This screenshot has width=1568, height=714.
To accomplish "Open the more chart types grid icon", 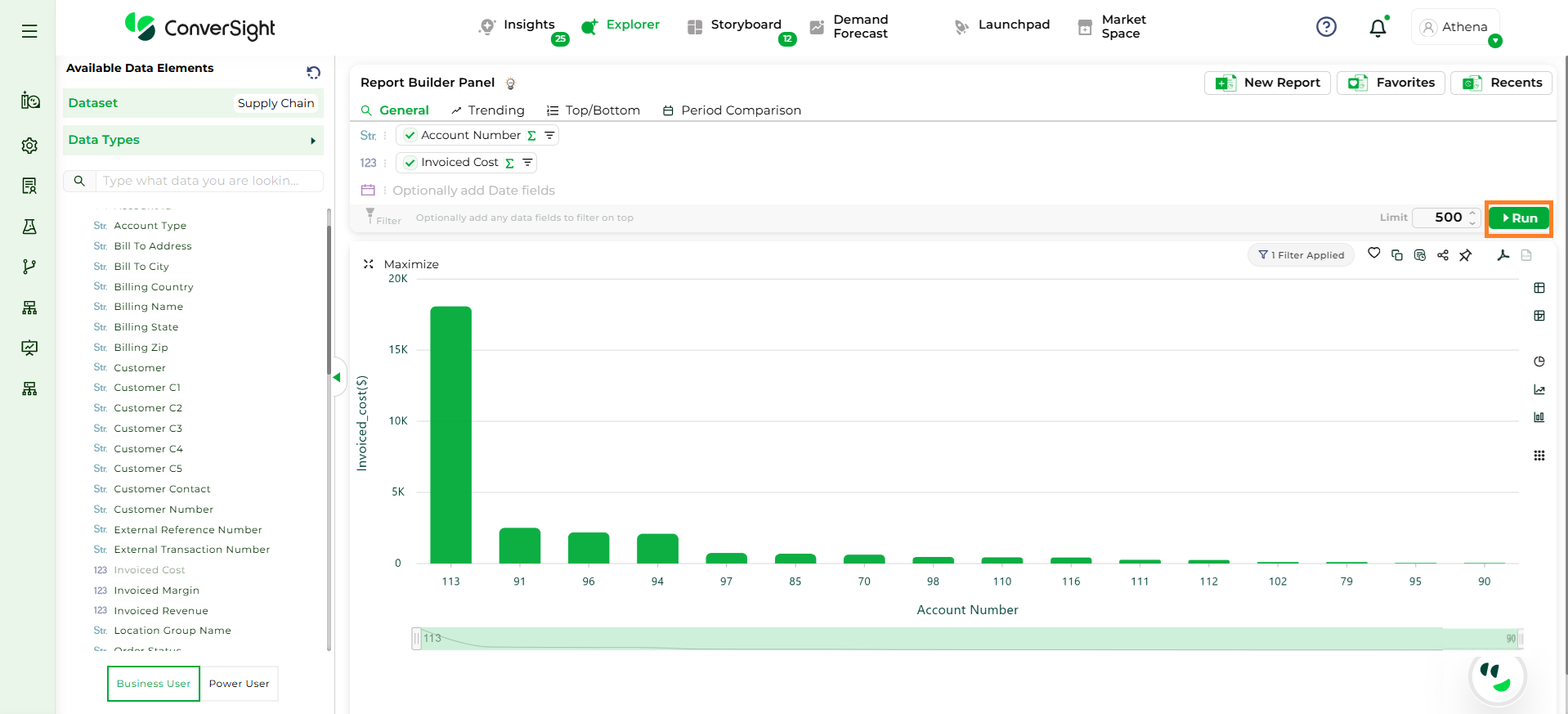I will point(1539,456).
